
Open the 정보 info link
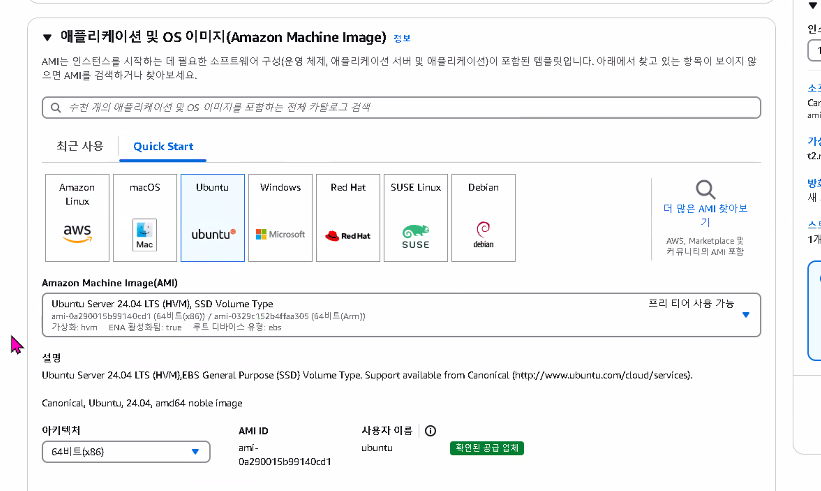coord(402,38)
